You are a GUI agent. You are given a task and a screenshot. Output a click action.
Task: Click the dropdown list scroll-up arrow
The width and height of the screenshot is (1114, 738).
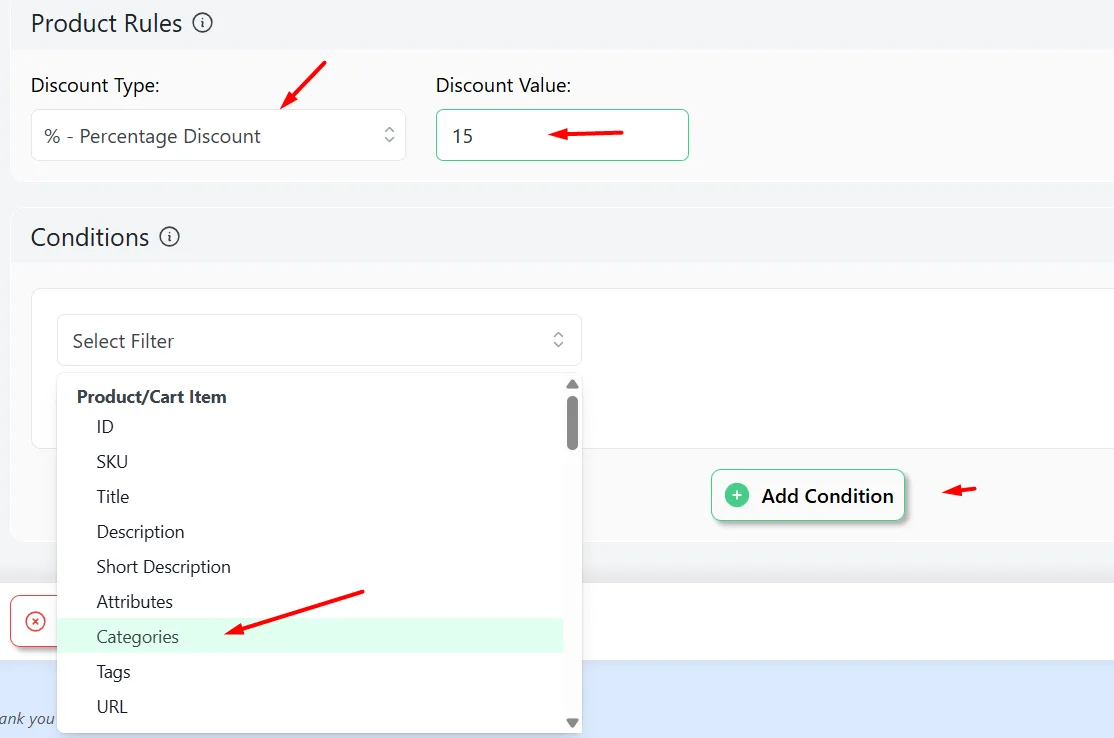coord(573,384)
